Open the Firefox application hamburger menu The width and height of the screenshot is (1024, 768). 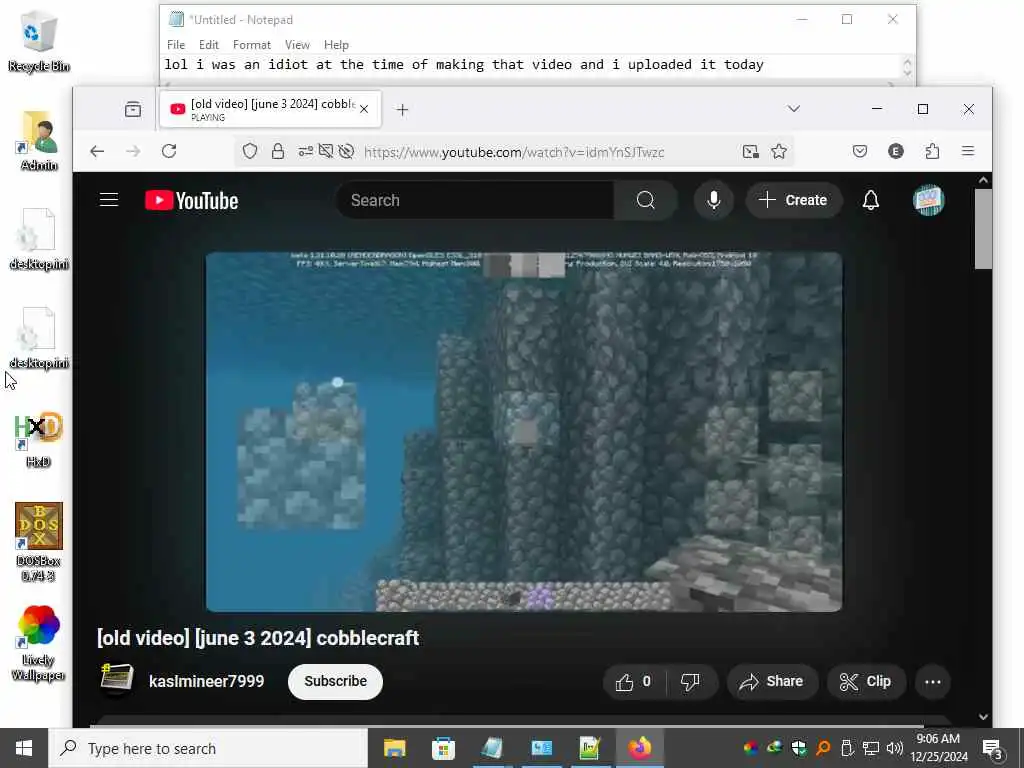pyautogui.click(x=968, y=152)
